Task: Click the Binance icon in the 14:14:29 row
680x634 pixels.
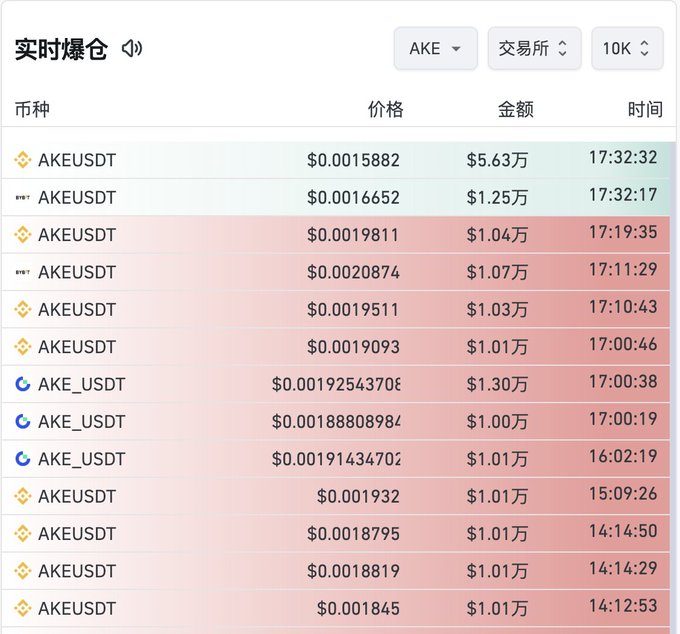Action: (x=23, y=571)
